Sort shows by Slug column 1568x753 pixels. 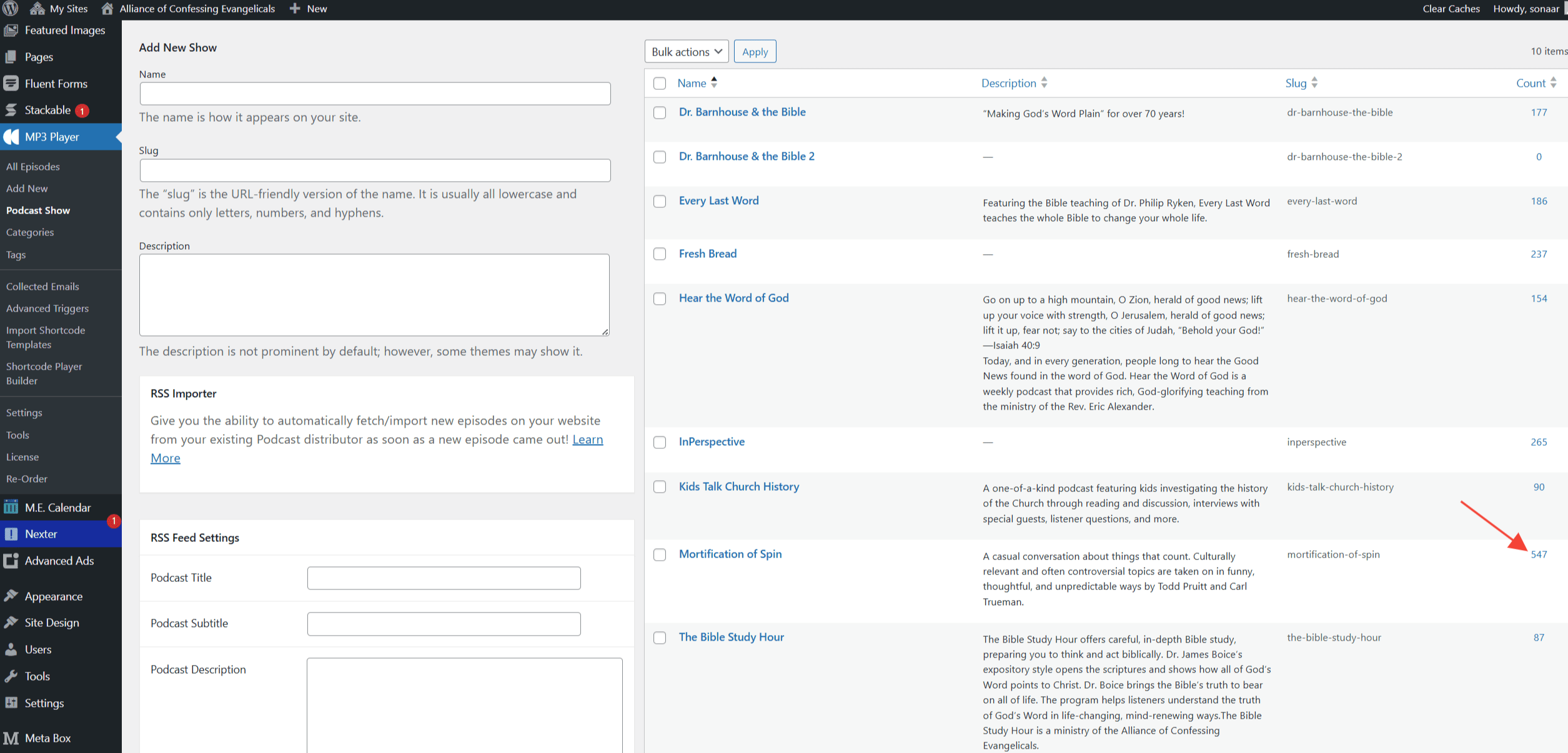click(x=1302, y=83)
